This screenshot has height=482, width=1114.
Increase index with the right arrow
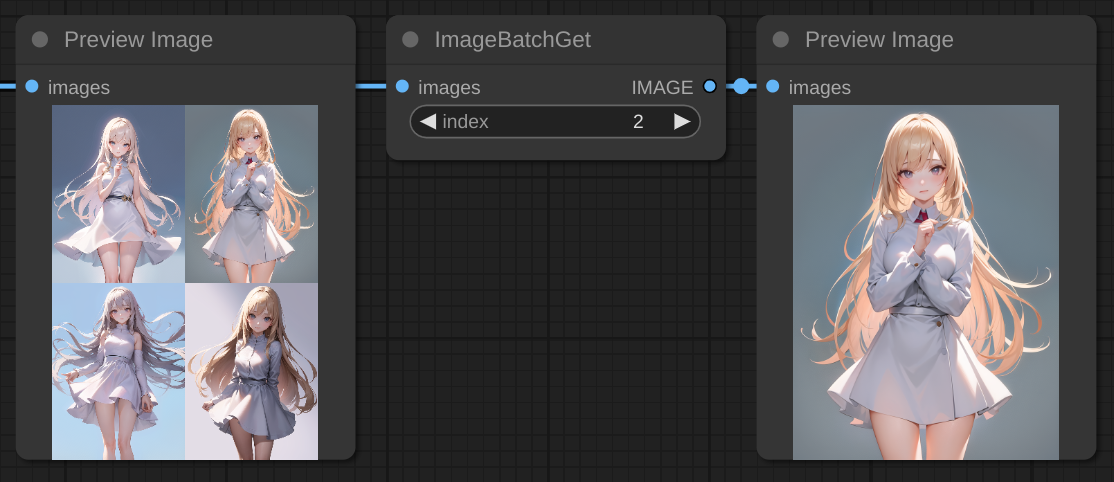[682, 122]
